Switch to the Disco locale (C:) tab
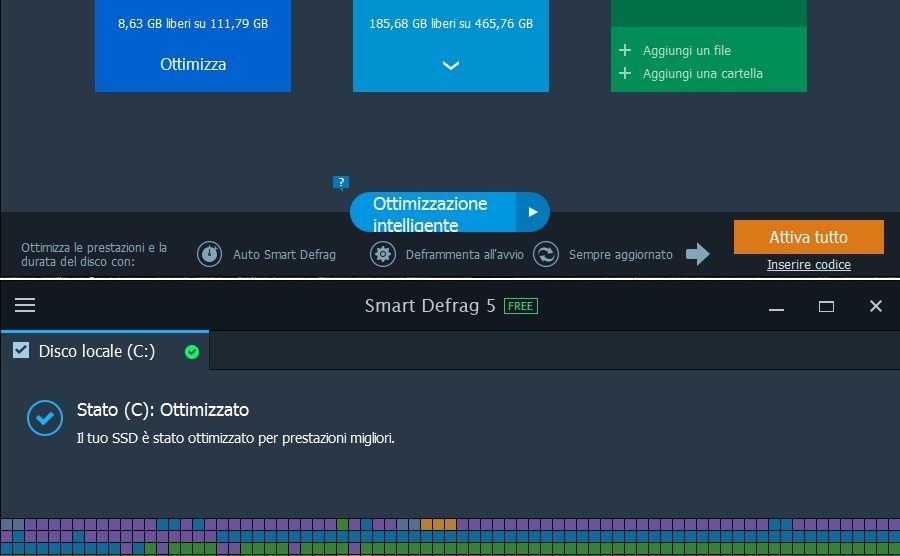This screenshot has width=900, height=556. [105, 351]
